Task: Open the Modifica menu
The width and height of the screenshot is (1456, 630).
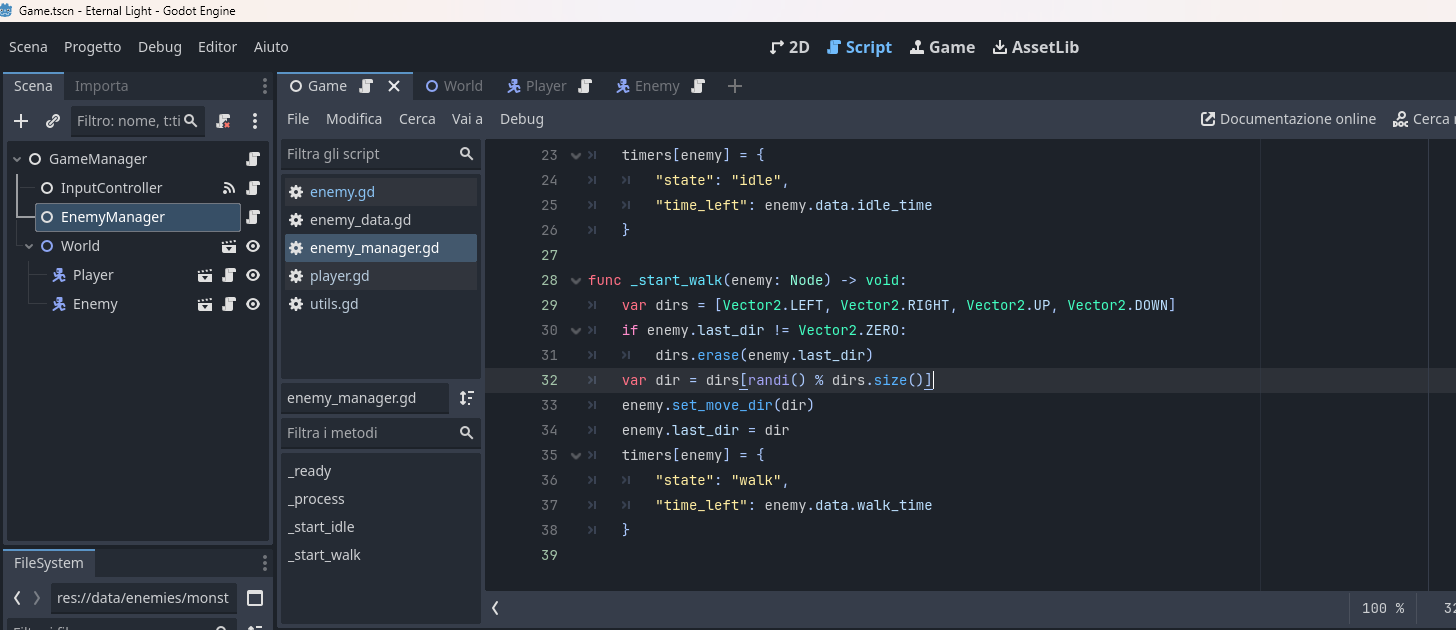Action: (354, 119)
